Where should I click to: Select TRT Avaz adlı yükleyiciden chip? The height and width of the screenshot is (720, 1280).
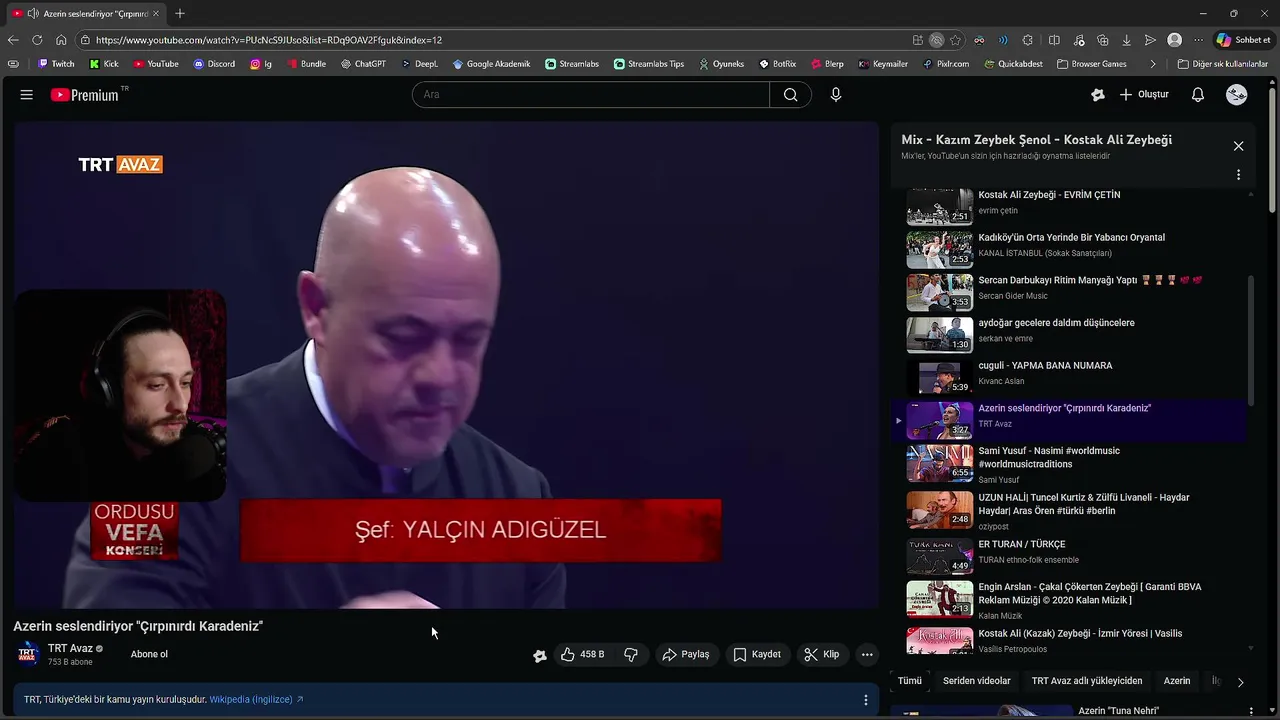(1087, 681)
